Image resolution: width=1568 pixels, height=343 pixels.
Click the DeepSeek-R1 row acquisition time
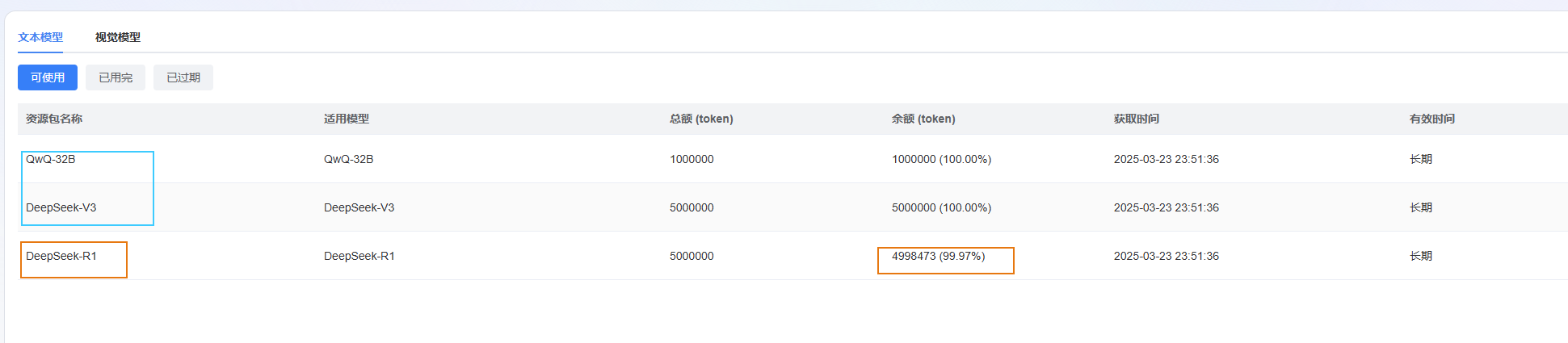(1167, 256)
